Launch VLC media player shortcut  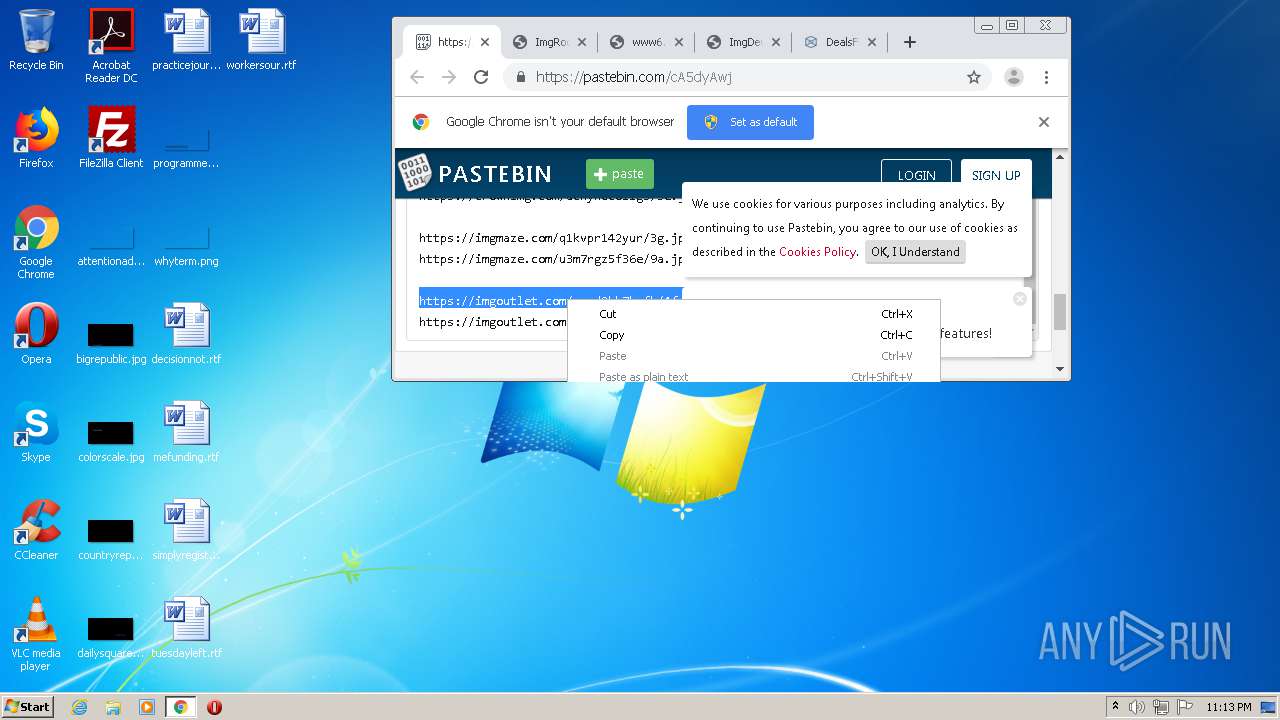coord(36,634)
